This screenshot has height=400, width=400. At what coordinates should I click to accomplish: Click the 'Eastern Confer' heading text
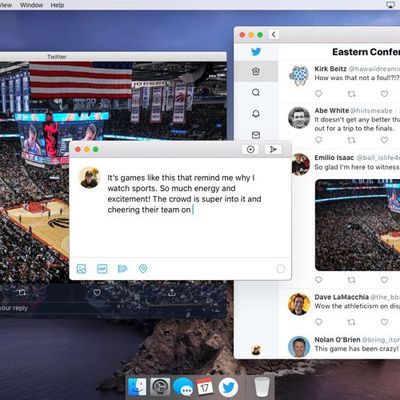(x=366, y=52)
